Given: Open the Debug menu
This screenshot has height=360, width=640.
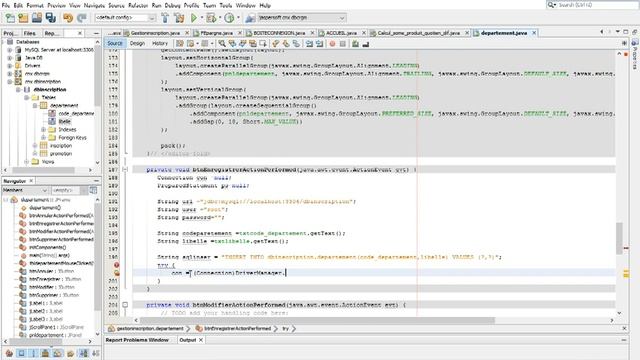Looking at the screenshot, I should coord(173,5).
